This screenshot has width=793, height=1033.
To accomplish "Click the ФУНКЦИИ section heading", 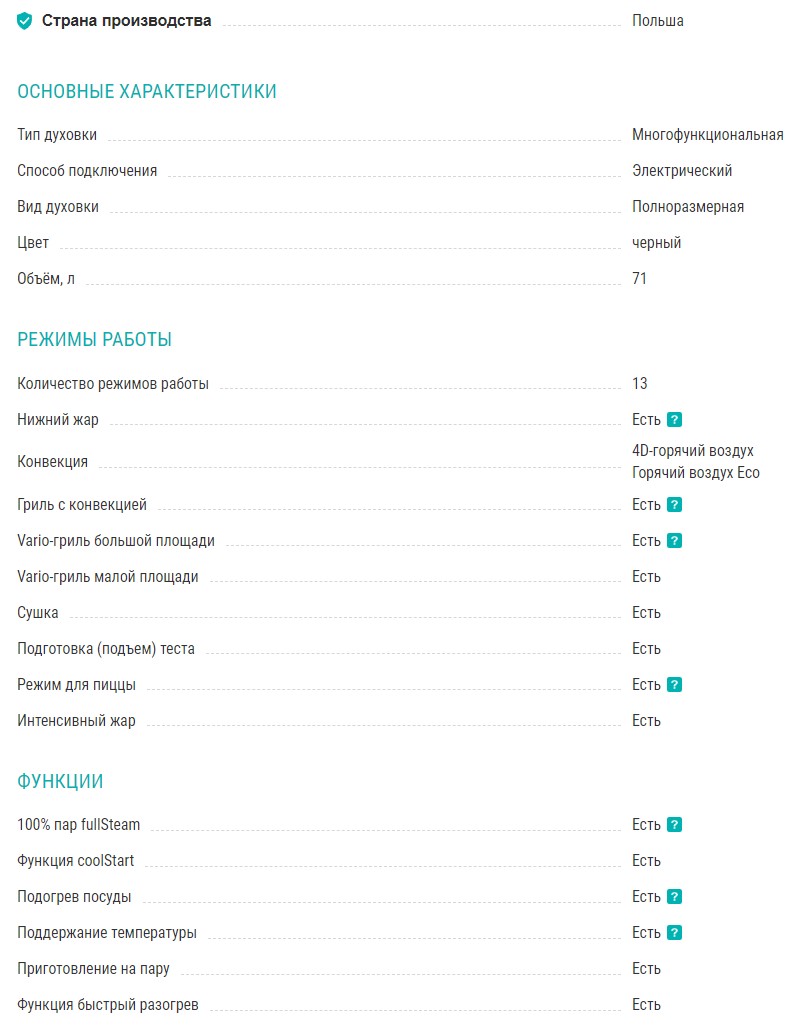I will point(60,782).
